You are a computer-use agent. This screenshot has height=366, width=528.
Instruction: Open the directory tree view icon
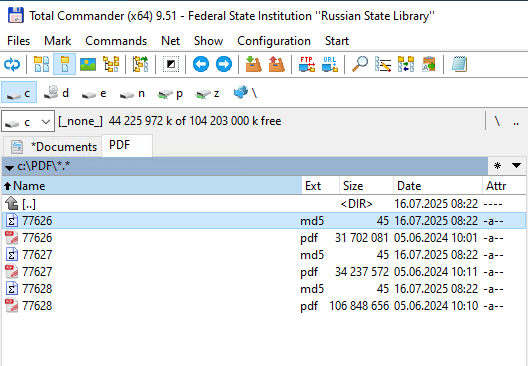click(x=111, y=64)
